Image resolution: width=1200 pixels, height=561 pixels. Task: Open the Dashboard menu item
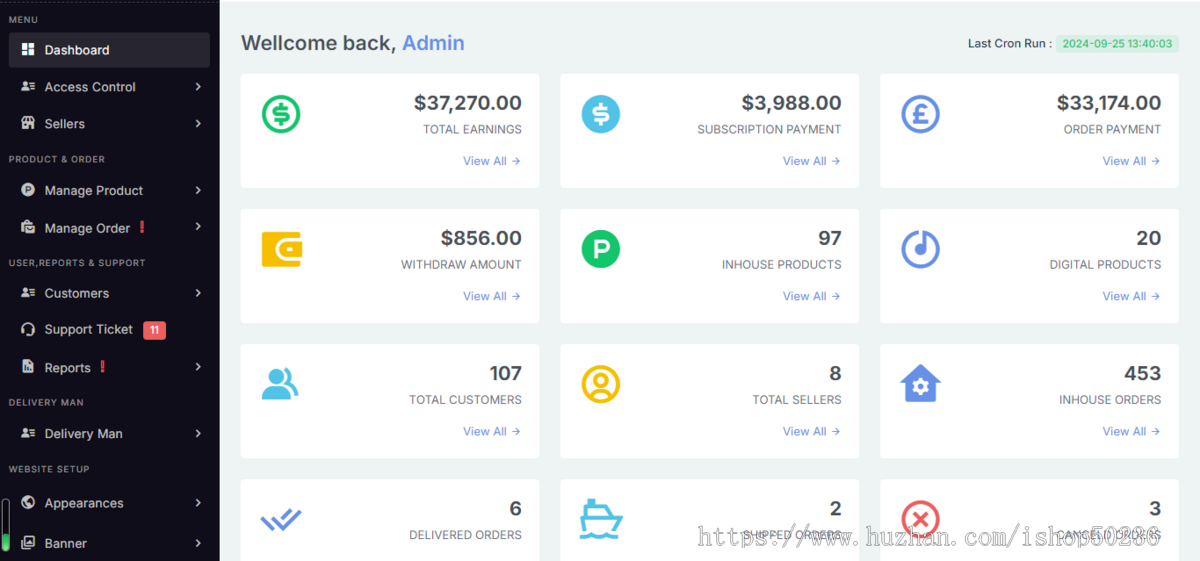coord(109,50)
